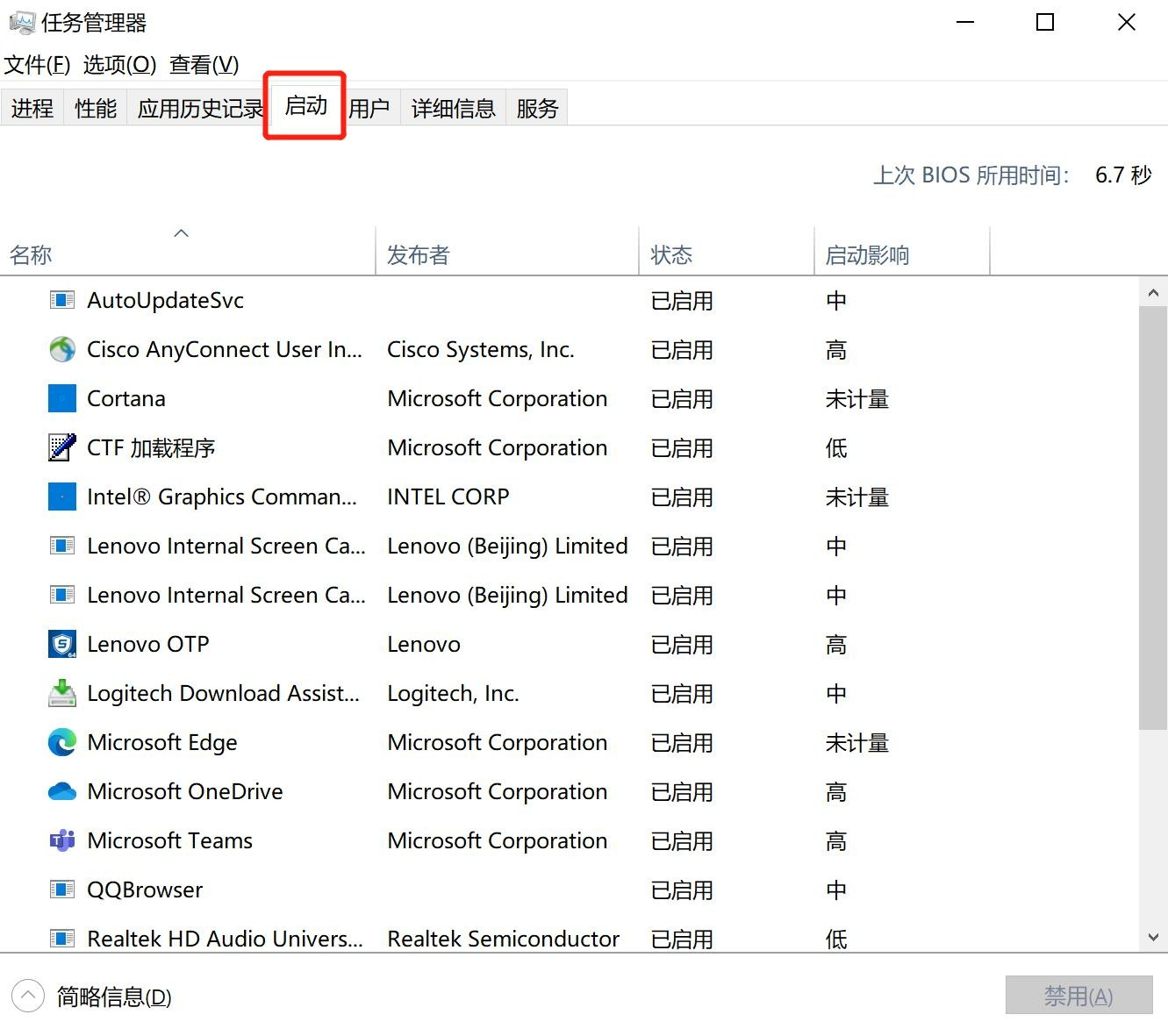Switch to the 服务 tab

tap(537, 108)
